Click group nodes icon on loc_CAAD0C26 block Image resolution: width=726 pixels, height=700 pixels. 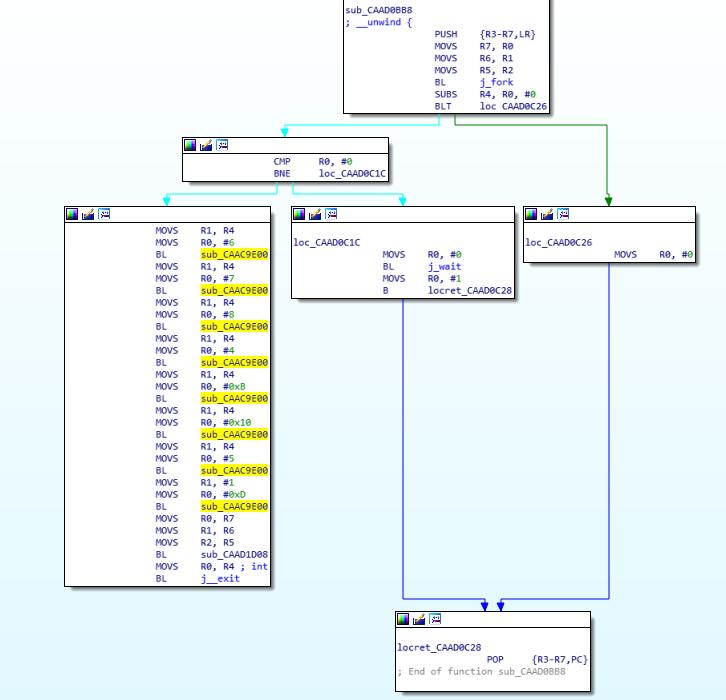coord(563,214)
